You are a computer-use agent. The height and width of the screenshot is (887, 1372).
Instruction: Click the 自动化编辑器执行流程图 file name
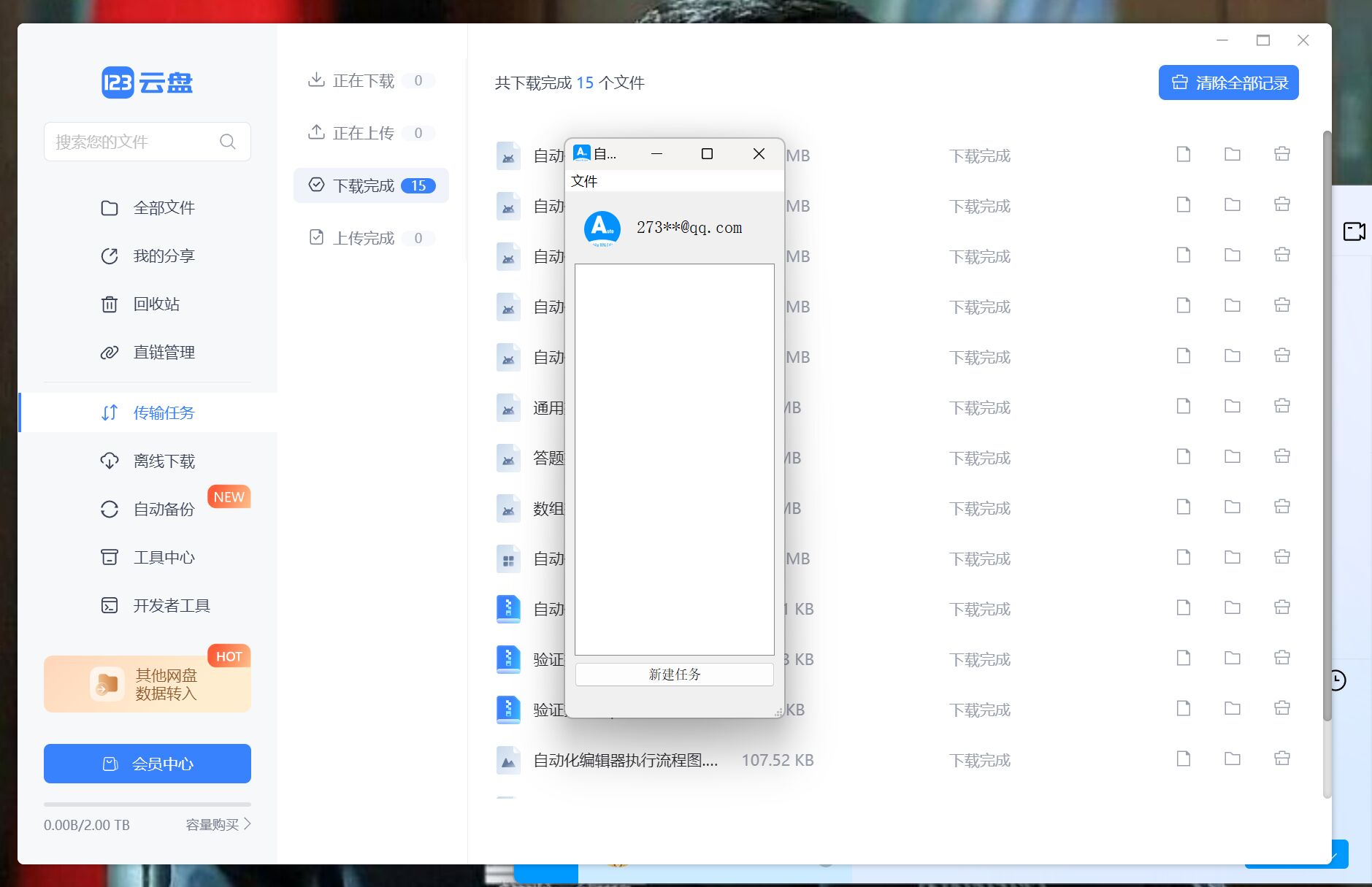pos(625,760)
